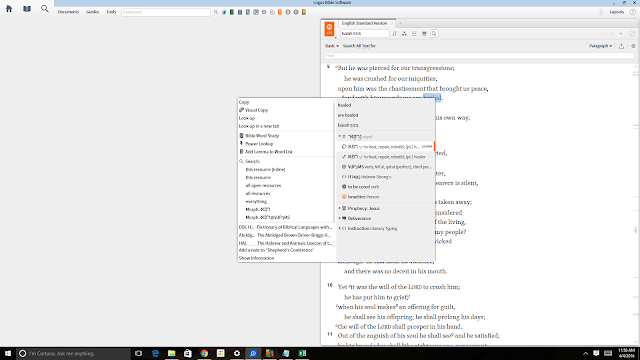Open the Guides menu
The height and width of the screenshot is (360, 640).
click(x=92, y=12)
